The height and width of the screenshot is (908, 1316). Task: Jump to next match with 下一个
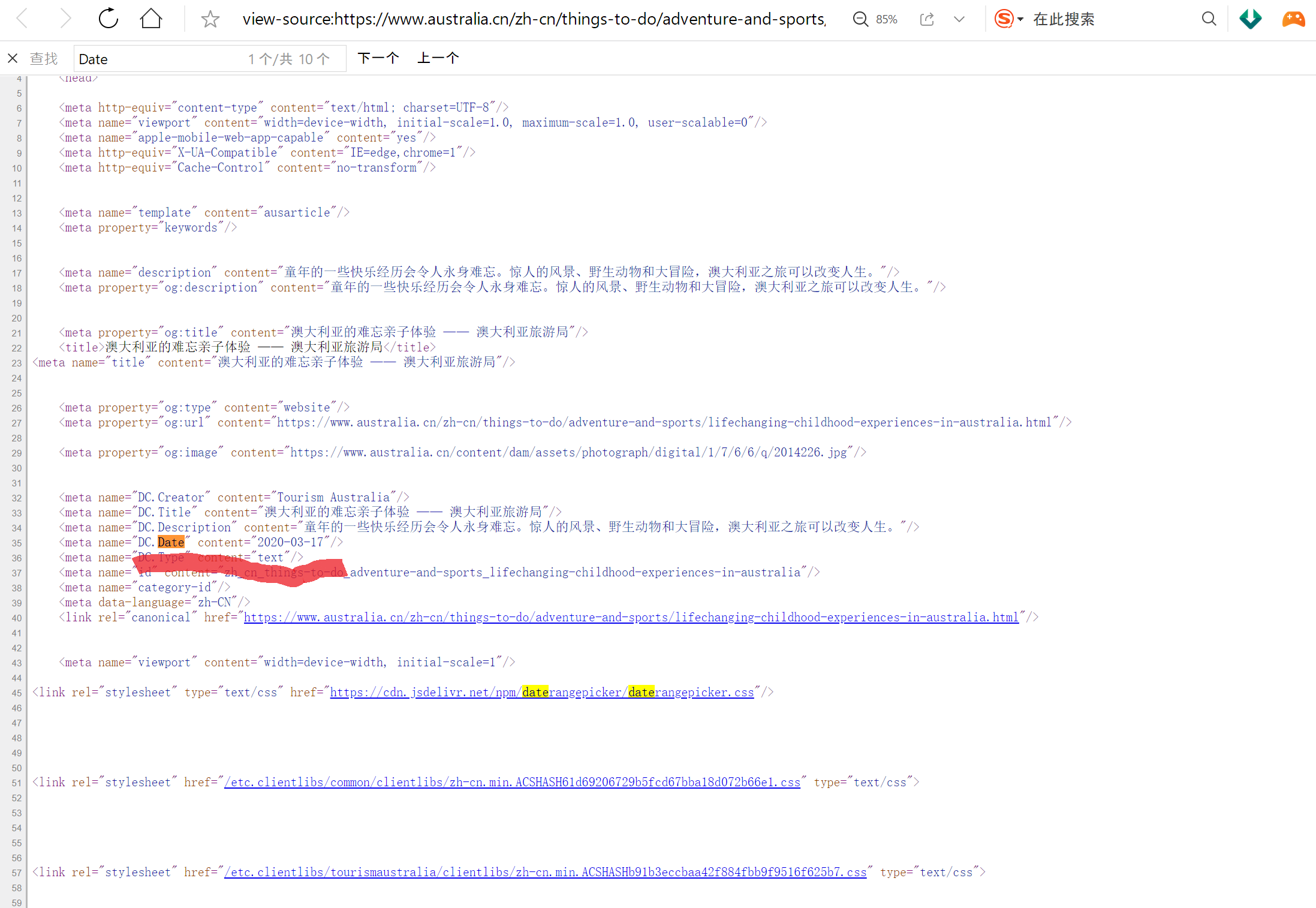point(378,58)
